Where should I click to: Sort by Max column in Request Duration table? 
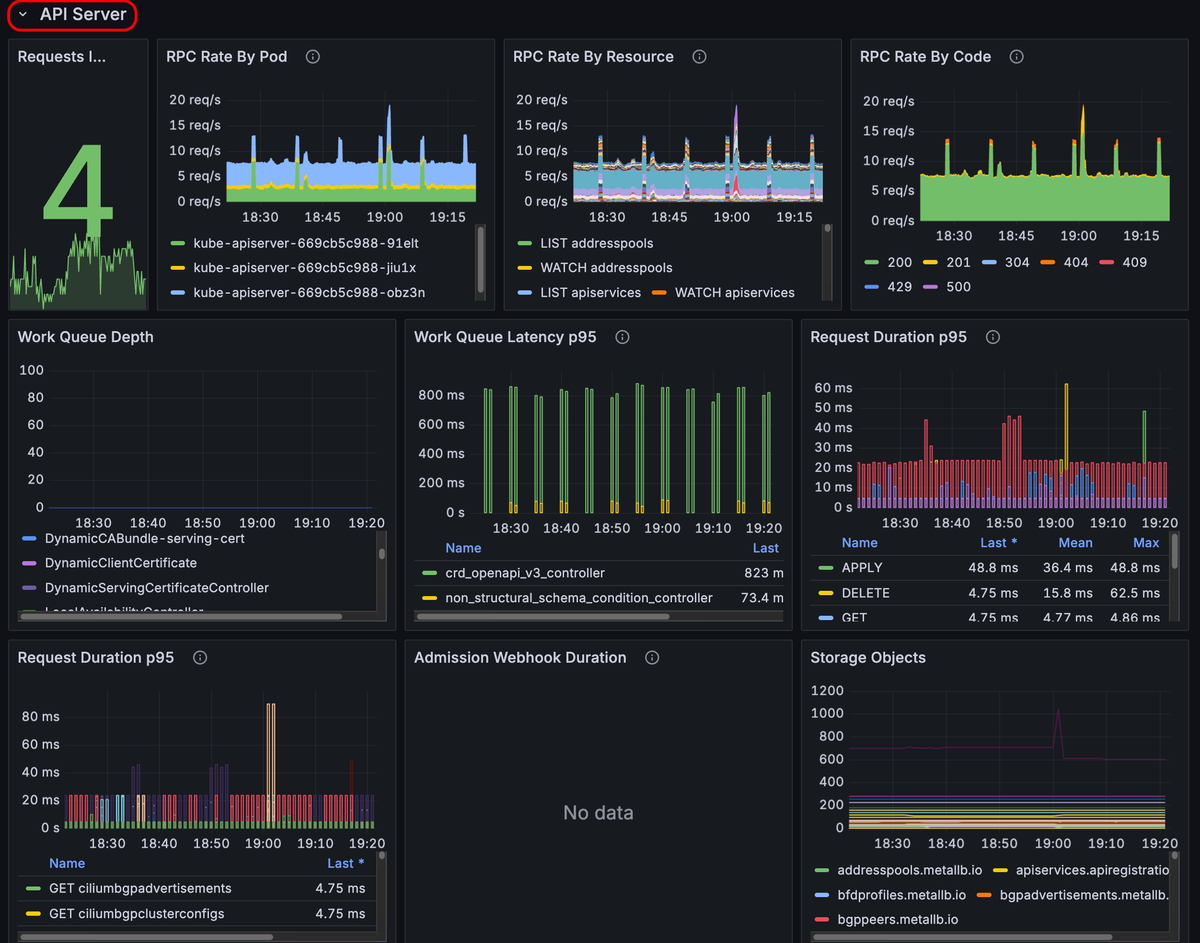pos(1146,543)
